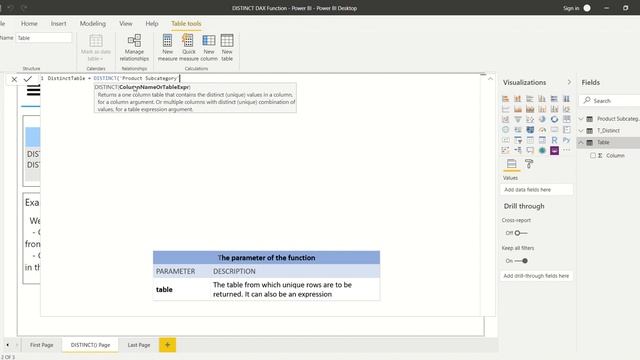The width and height of the screenshot is (640, 360).
Task: Select the Ribbon chart visual
Action: (567, 109)
